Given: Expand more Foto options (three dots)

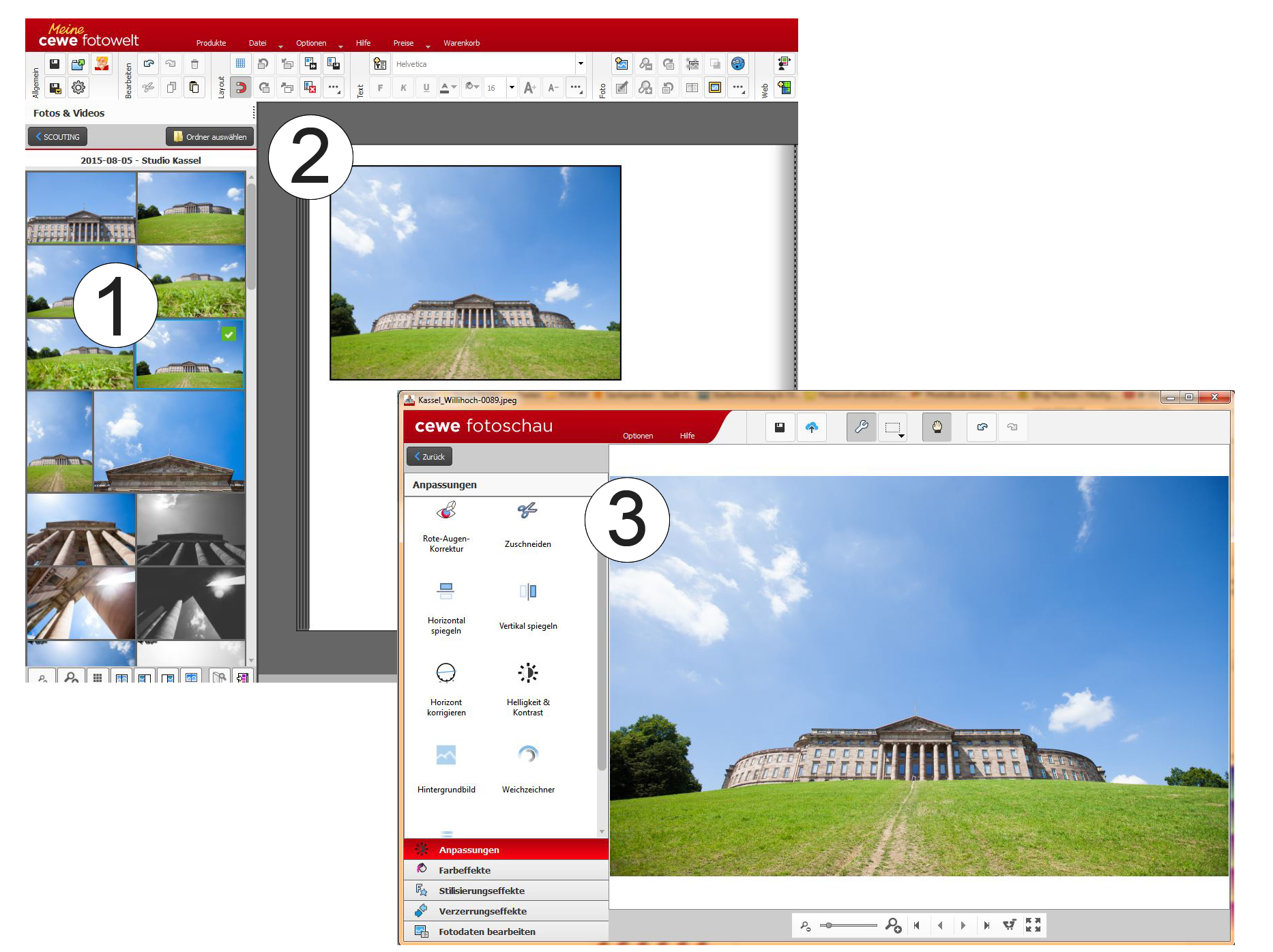Looking at the screenshot, I should 738,87.
